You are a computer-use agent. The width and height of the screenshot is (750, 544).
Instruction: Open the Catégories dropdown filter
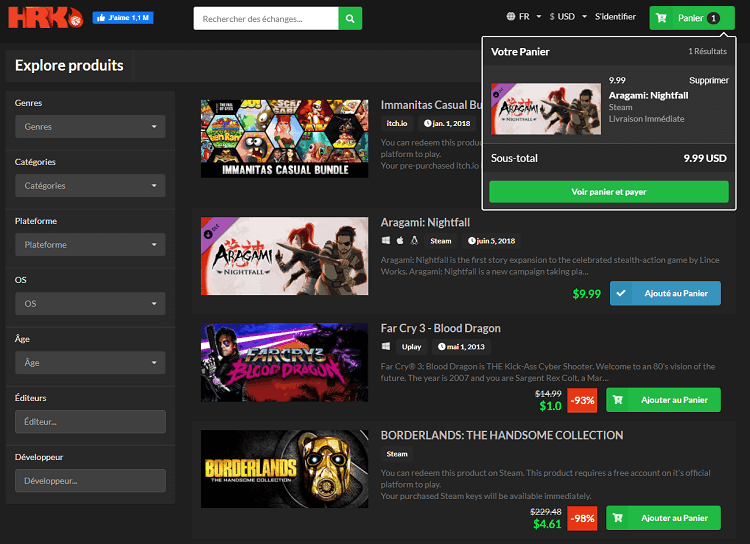click(90, 186)
